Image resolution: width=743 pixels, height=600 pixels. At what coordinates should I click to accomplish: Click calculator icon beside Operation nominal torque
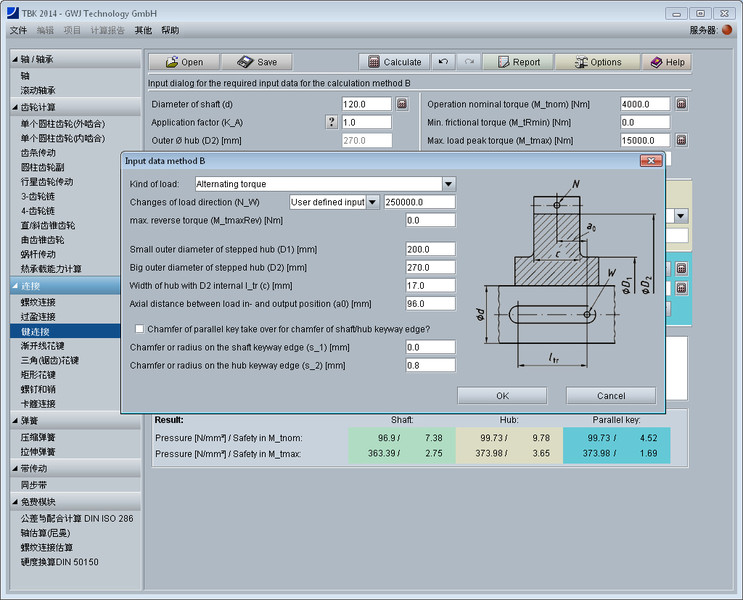(681, 104)
